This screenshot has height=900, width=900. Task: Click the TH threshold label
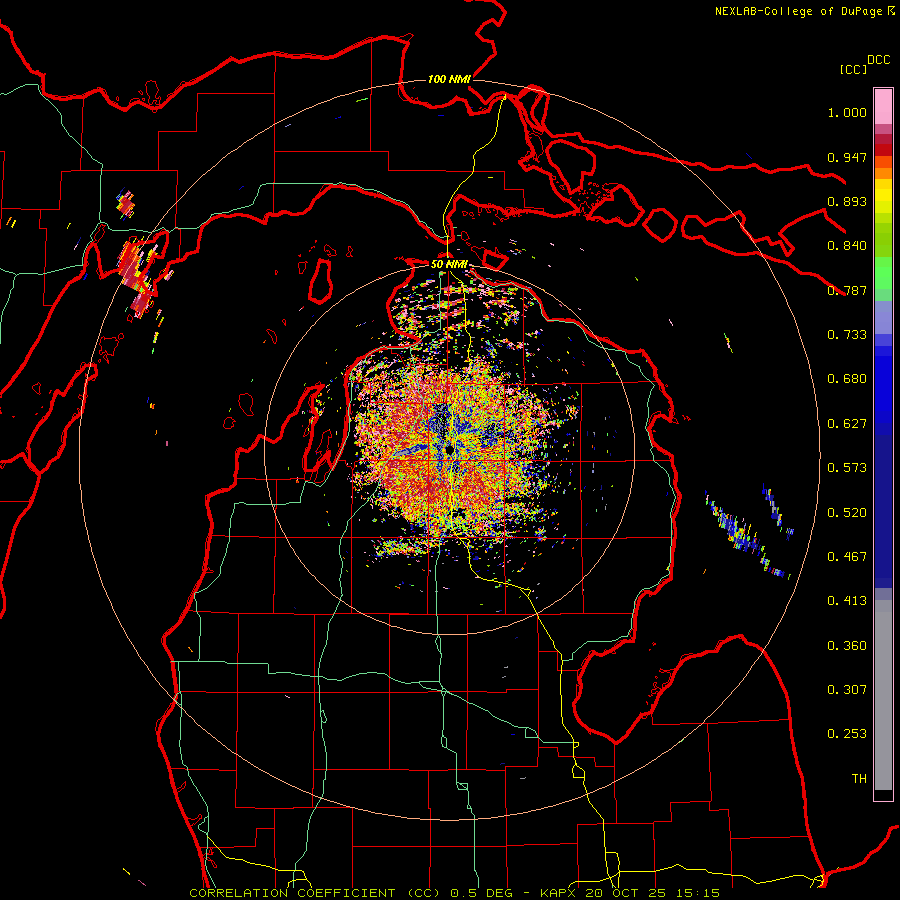[x=859, y=779]
